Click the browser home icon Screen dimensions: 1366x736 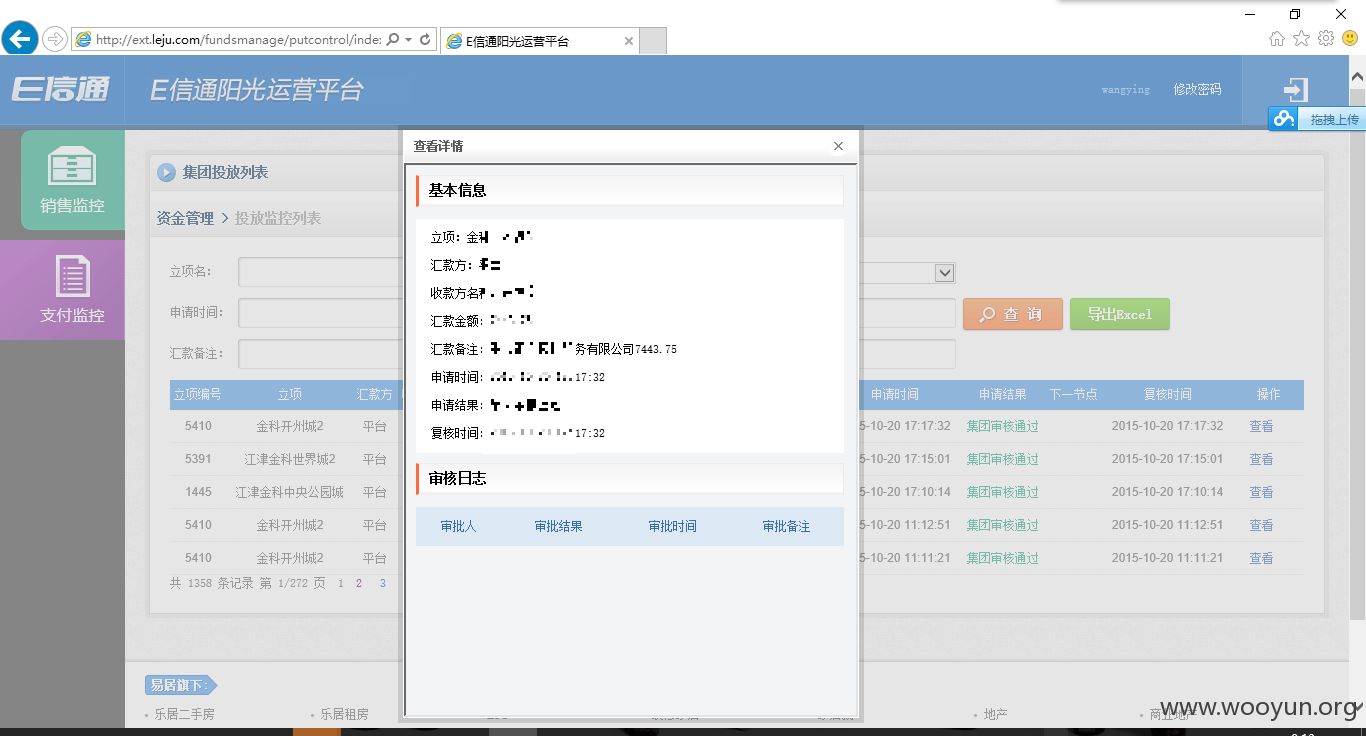click(1277, 38)
